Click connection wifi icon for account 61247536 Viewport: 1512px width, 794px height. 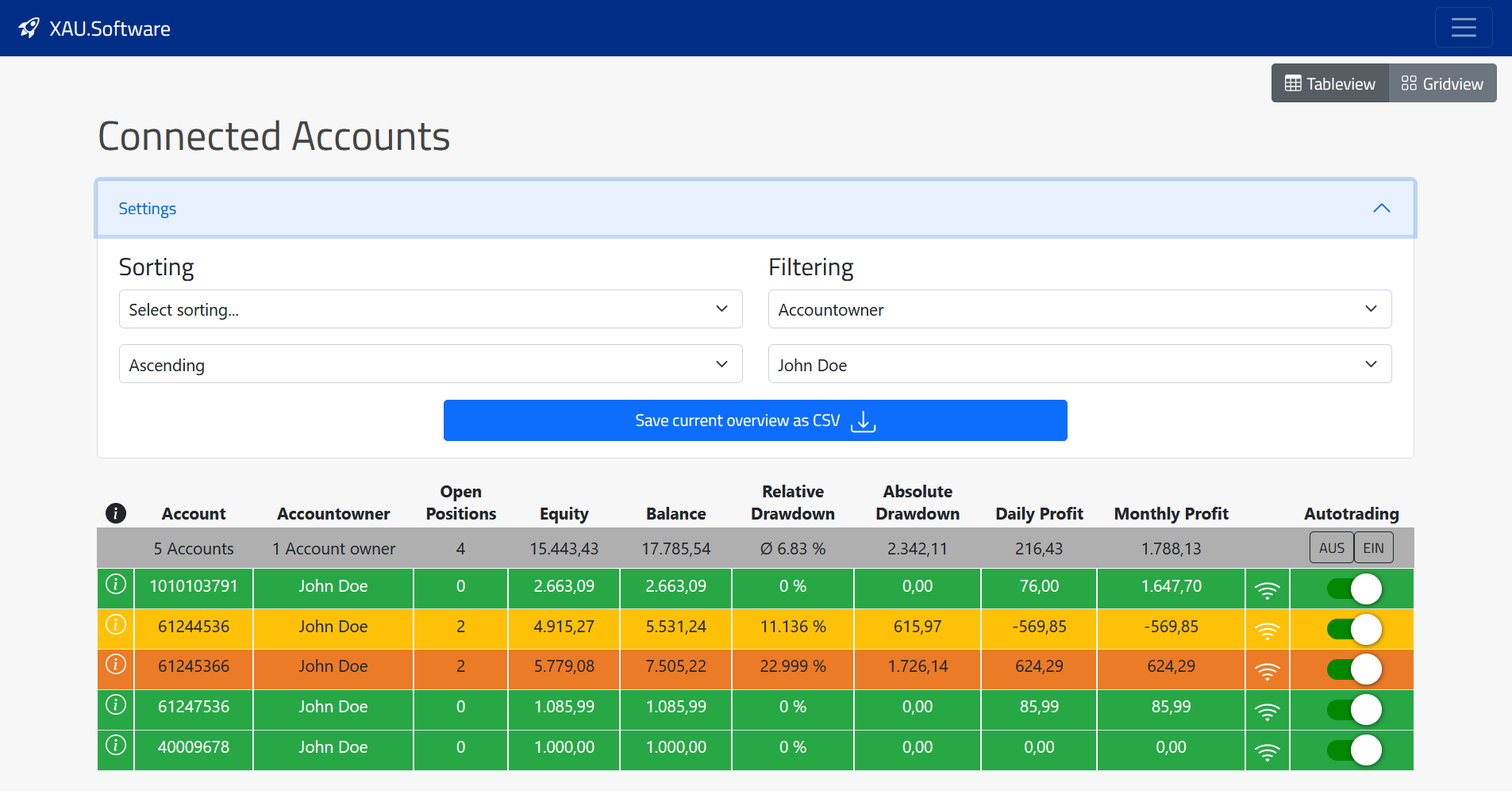(1268, 712)
